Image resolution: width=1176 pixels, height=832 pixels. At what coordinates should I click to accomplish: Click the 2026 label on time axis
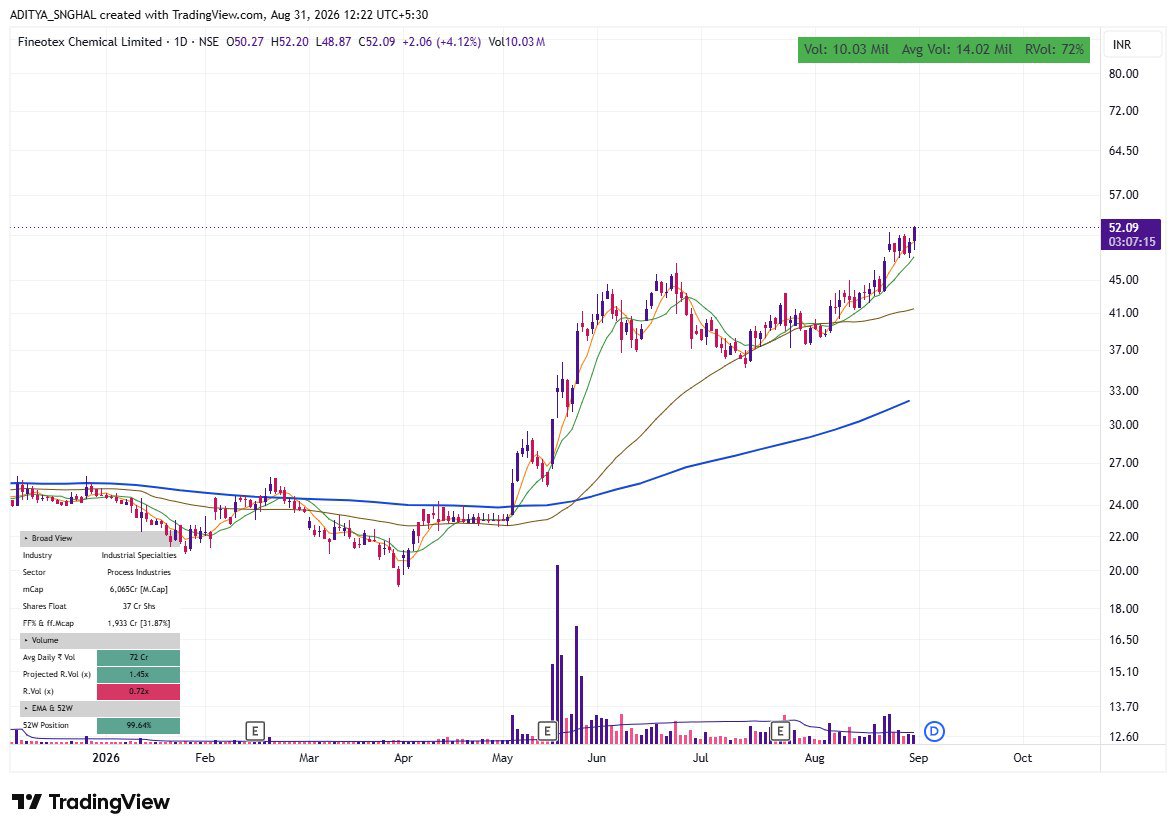tap(106, 758)
